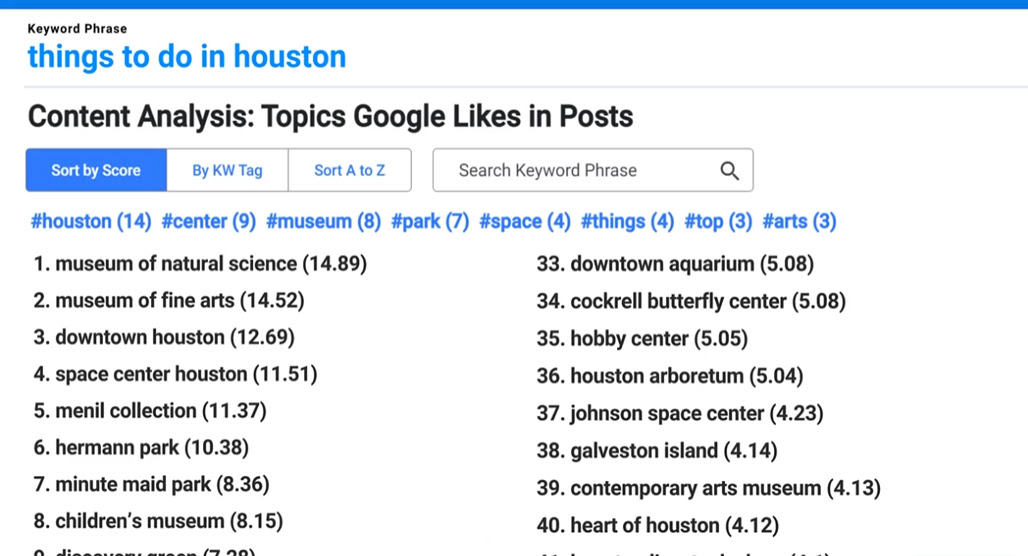Click the magnifying glass search icon
Screen dimensions: 1028x556
coord(729,170)
